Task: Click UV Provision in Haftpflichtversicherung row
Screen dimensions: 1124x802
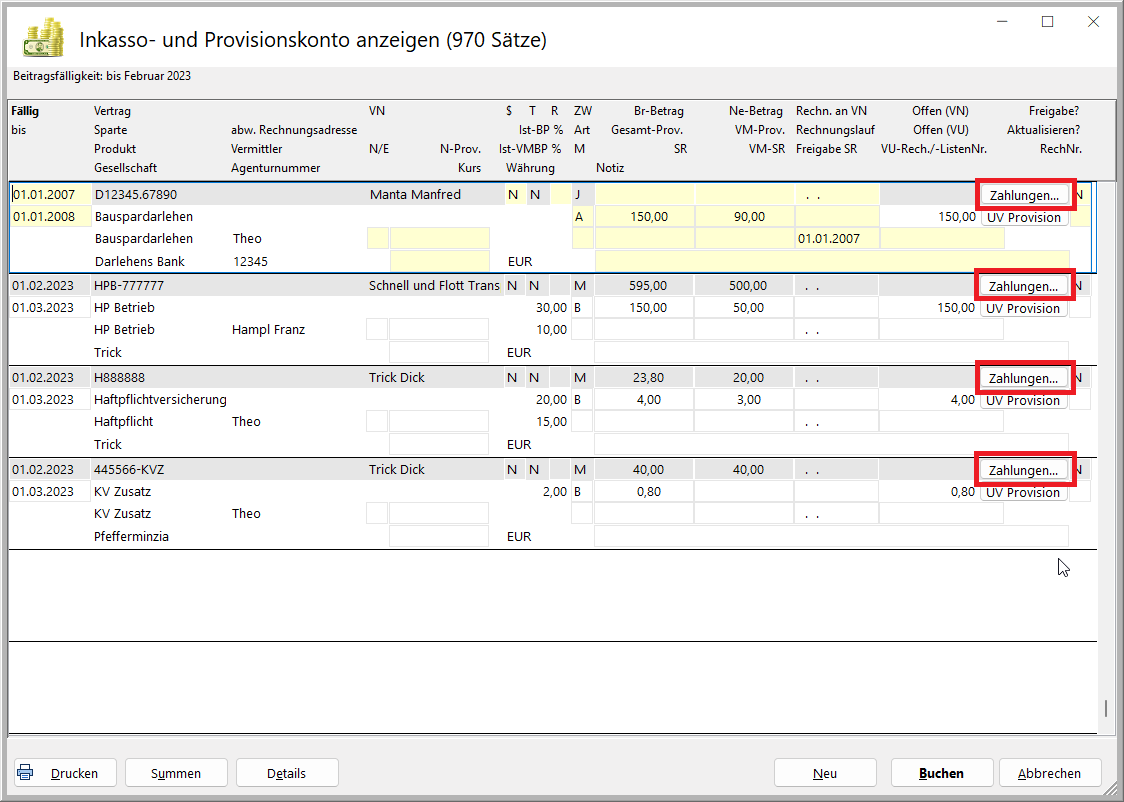Action: (x=1023, y=401)
